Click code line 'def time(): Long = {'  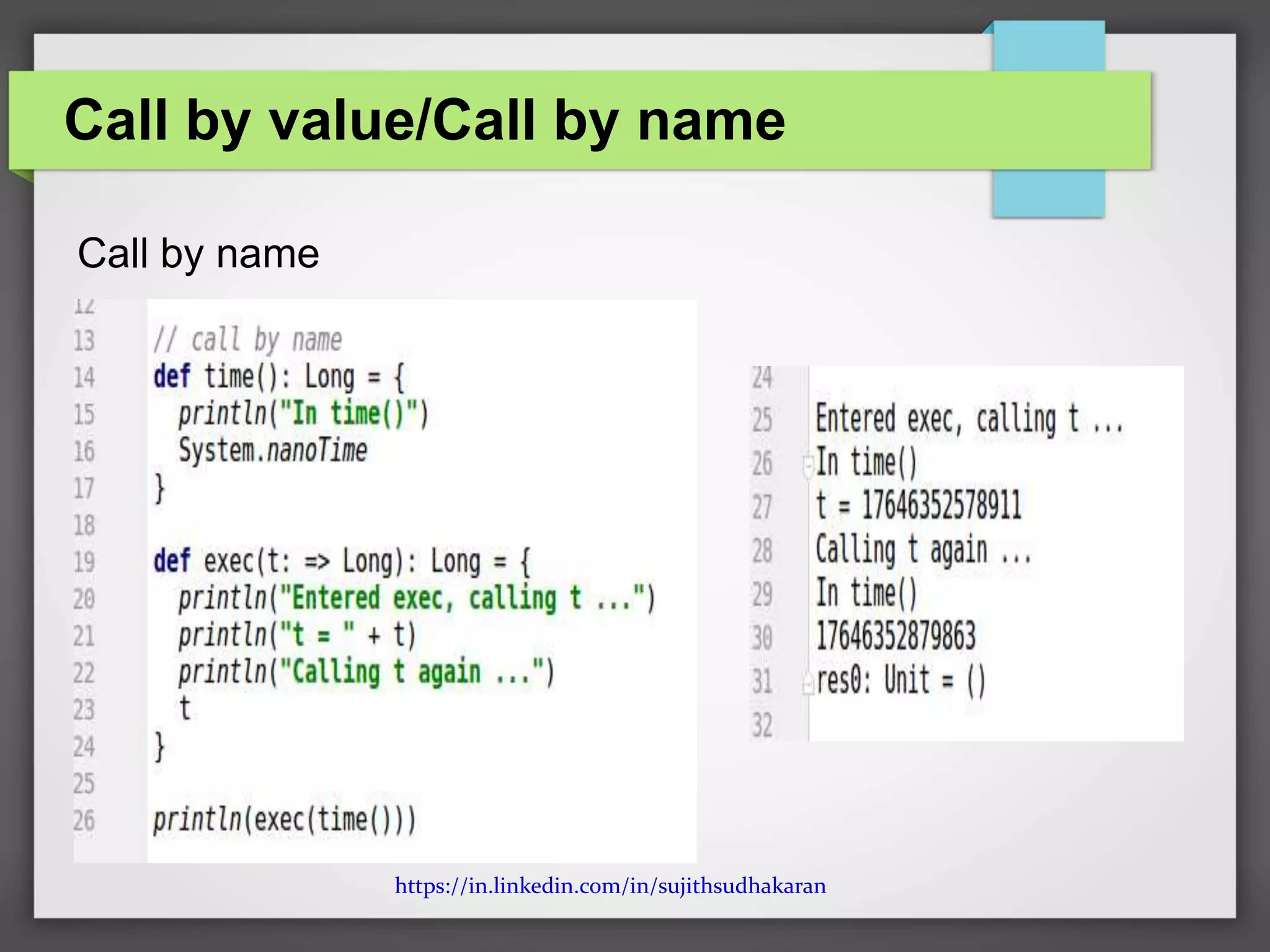(x=279, y=377)
